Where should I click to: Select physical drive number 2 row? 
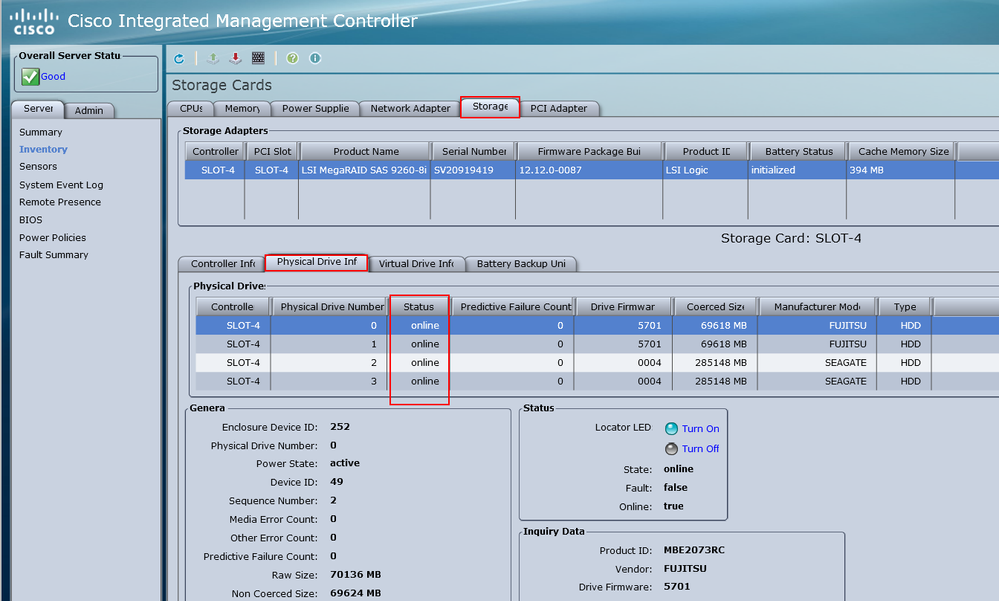(x=597, y=363)
